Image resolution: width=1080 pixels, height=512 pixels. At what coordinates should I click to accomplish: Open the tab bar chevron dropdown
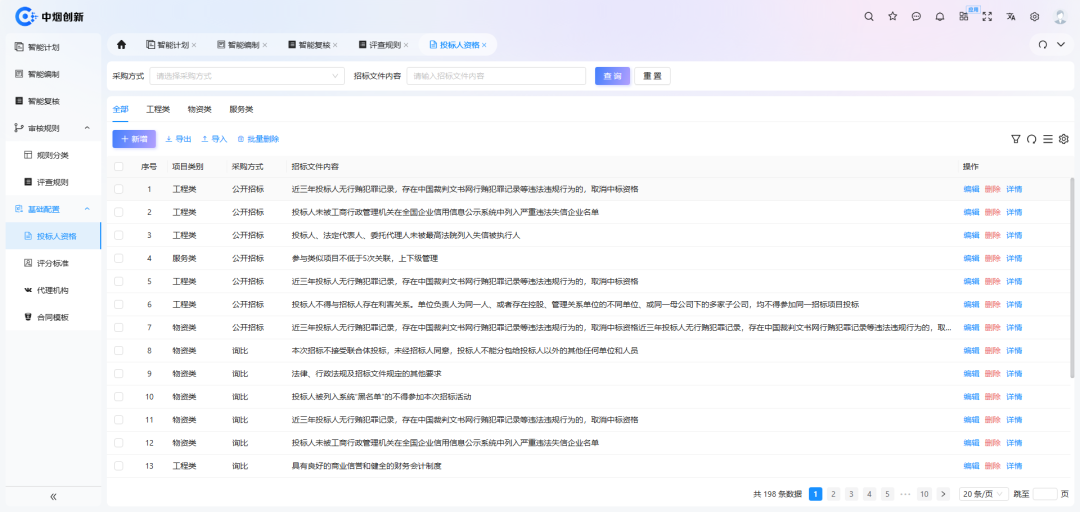click(1061, 44)
